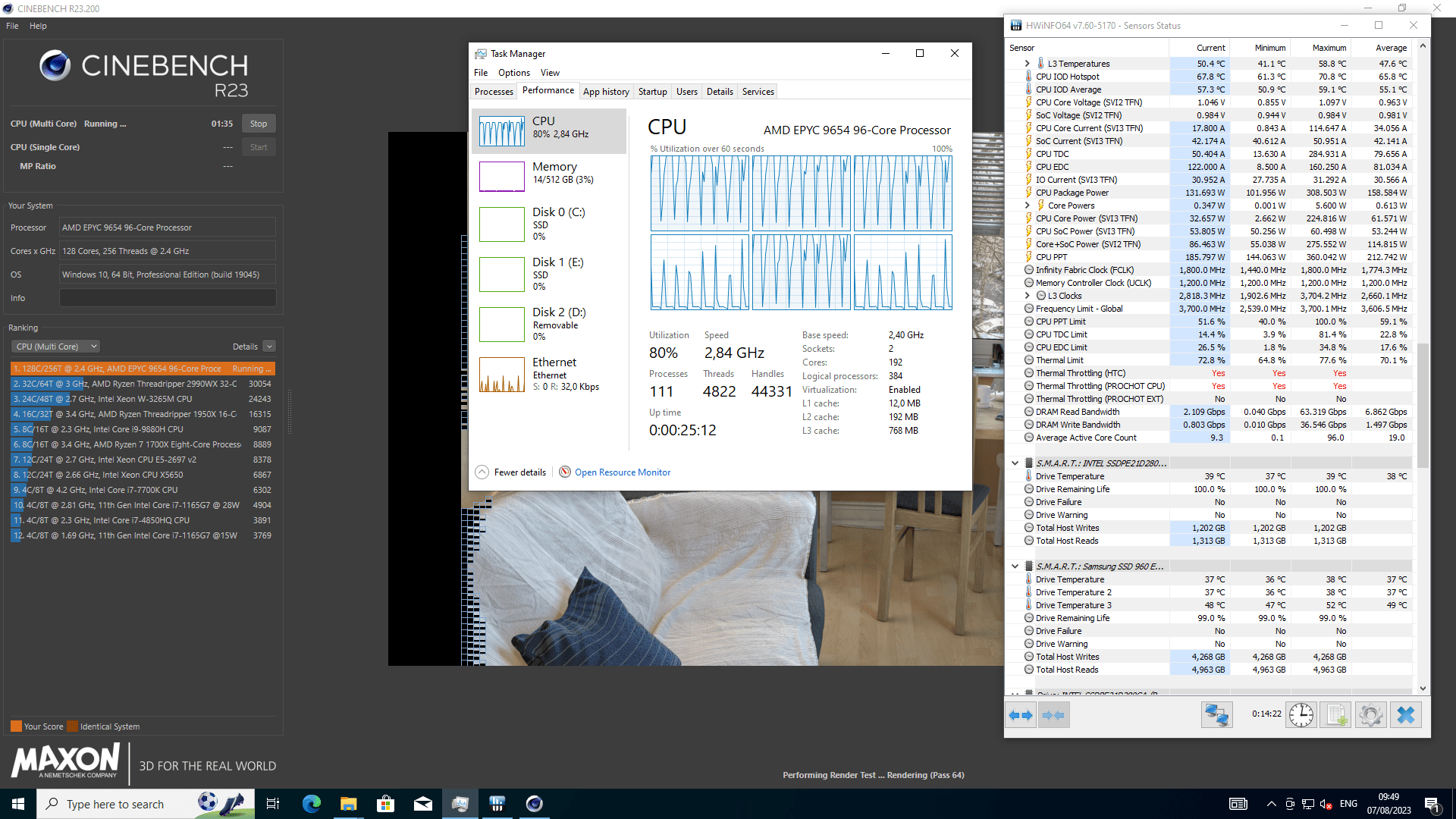Close sensors with blue X icon
Screen dimensions: 1456x819
tap(1405, 715)
